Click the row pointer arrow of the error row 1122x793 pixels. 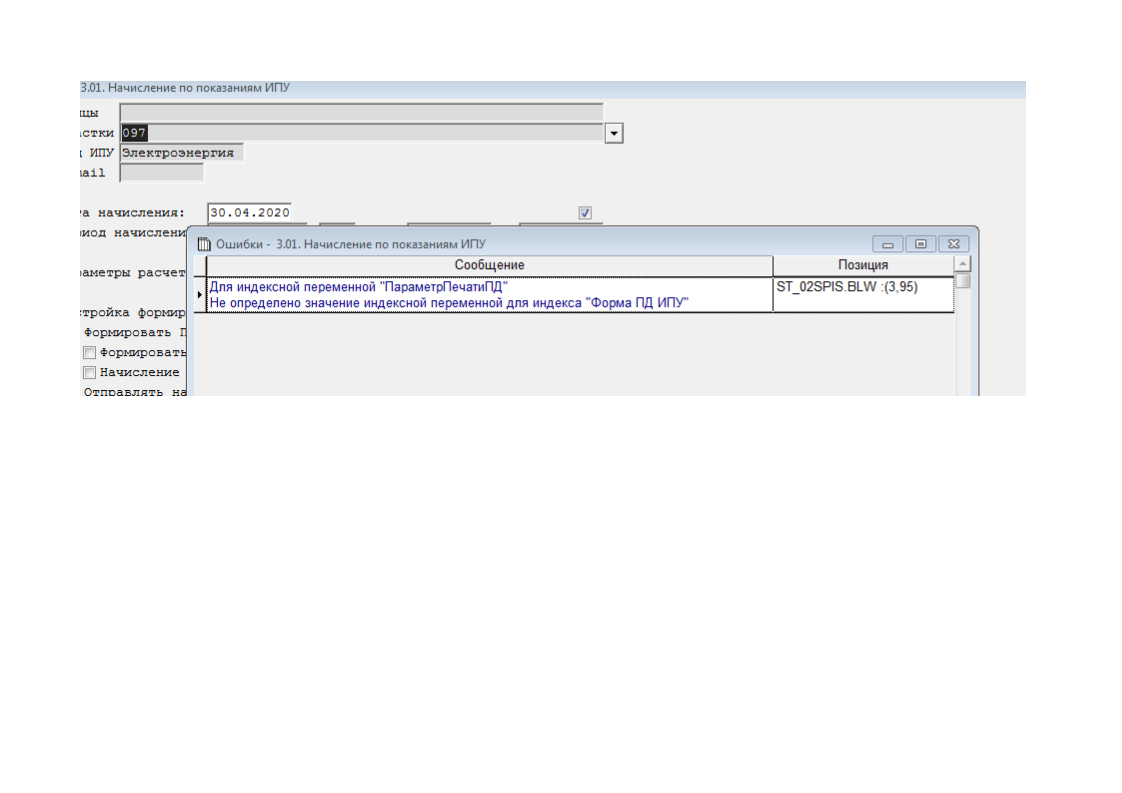[200, 295]
